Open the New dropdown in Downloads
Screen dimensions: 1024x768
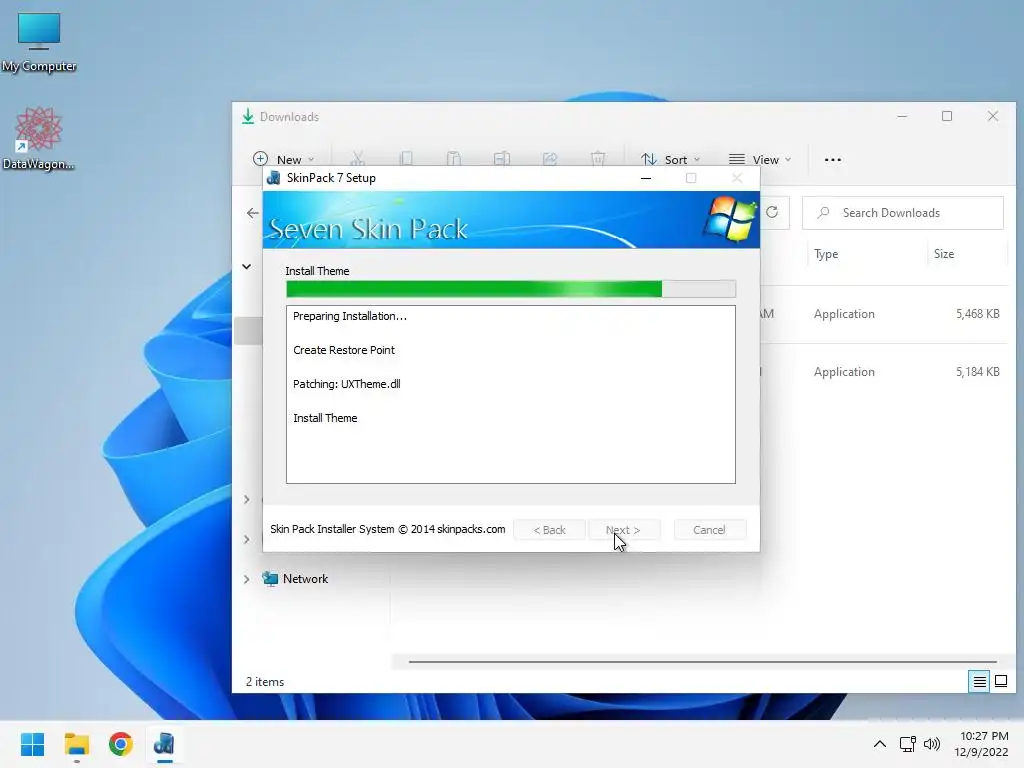coord(284,159)
